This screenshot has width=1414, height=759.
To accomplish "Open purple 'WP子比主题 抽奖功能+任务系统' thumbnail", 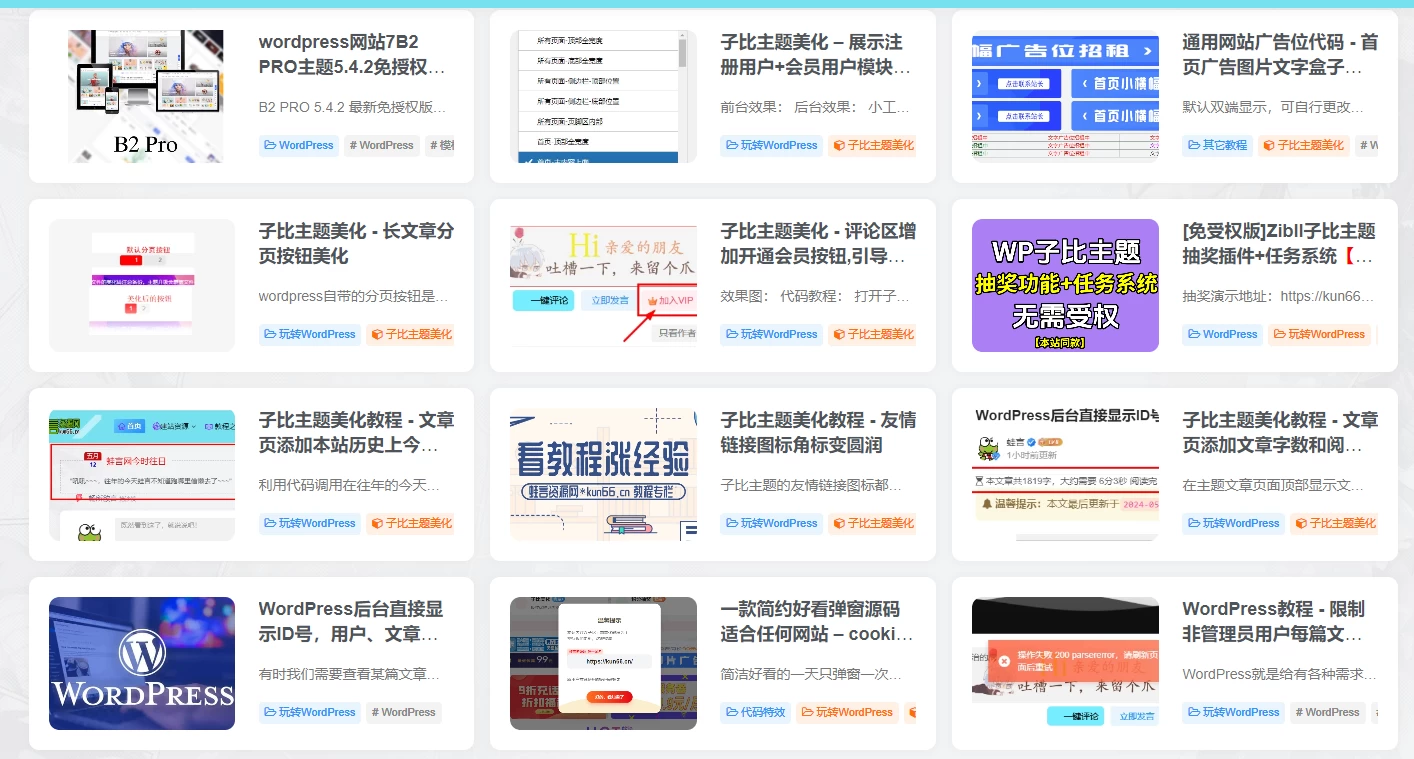I will (1065, 285).
